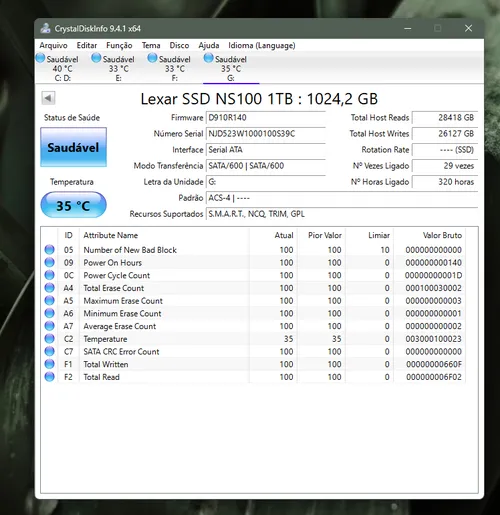
Task: Select the Power Cycle Count attribute name
Action: click(117, 275)
